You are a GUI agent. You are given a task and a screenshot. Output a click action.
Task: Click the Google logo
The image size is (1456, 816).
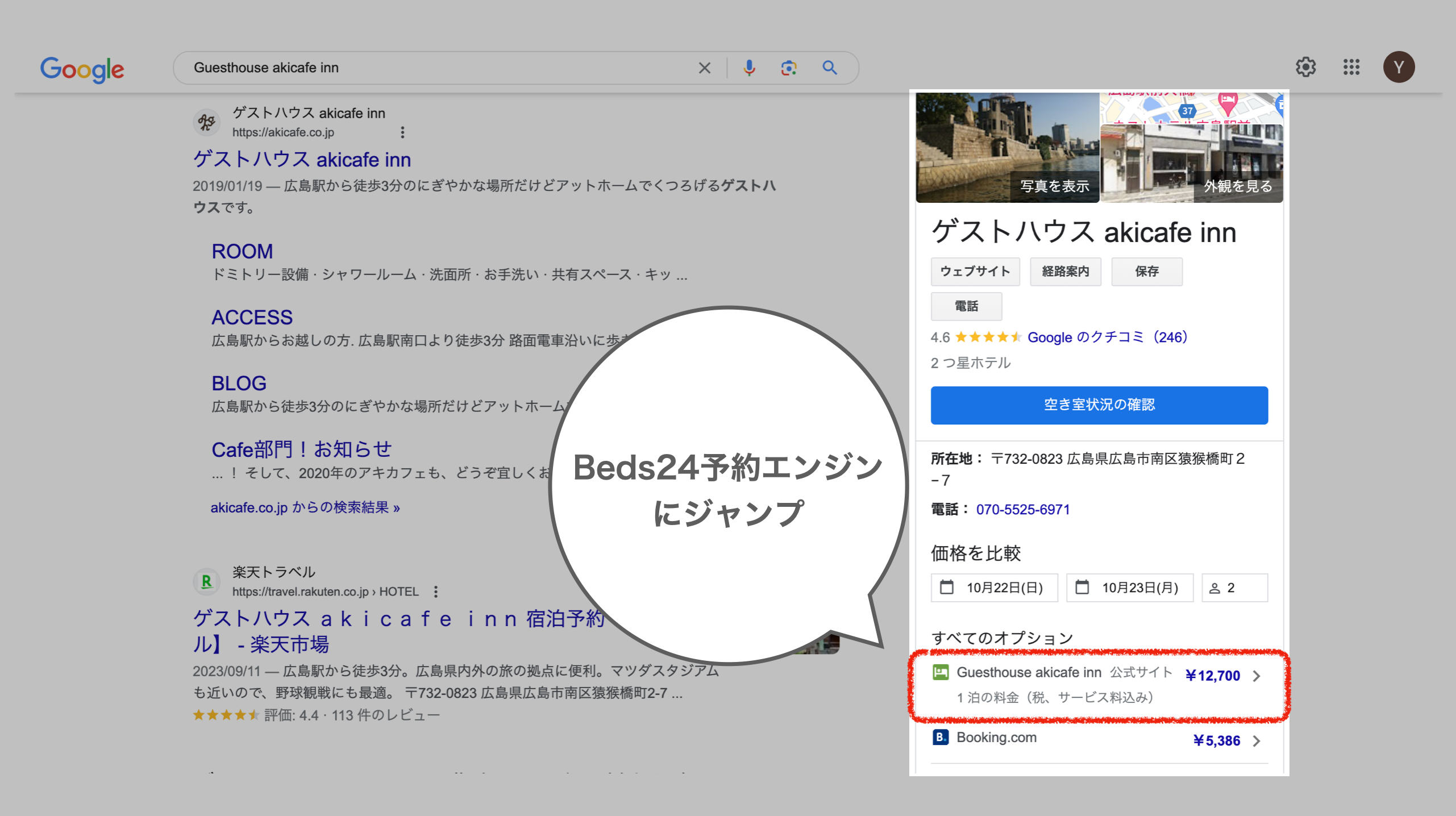click(x=82, y=69)
